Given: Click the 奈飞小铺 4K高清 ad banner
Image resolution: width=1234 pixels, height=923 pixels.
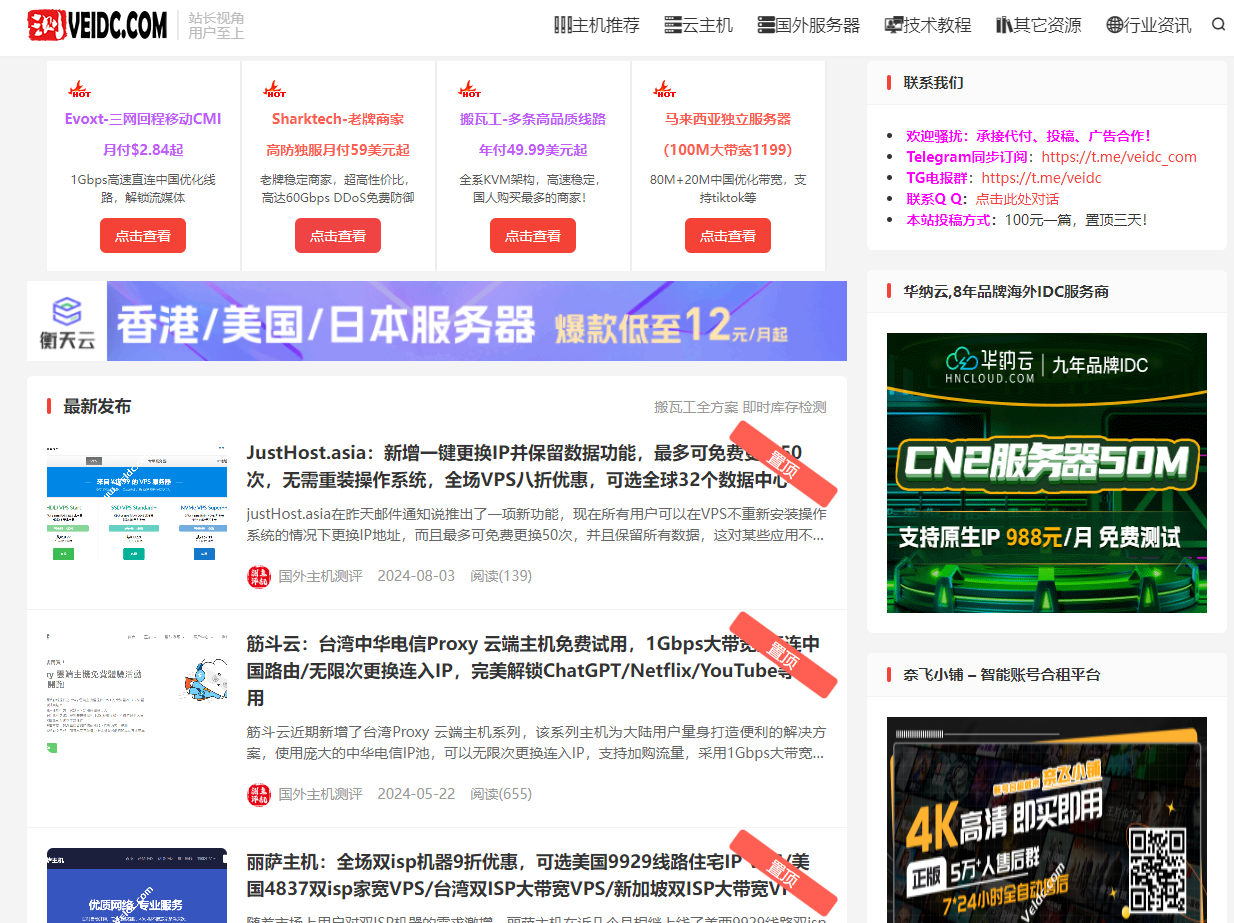Looking at the screenshot, I should click(x=1047, y=820).
